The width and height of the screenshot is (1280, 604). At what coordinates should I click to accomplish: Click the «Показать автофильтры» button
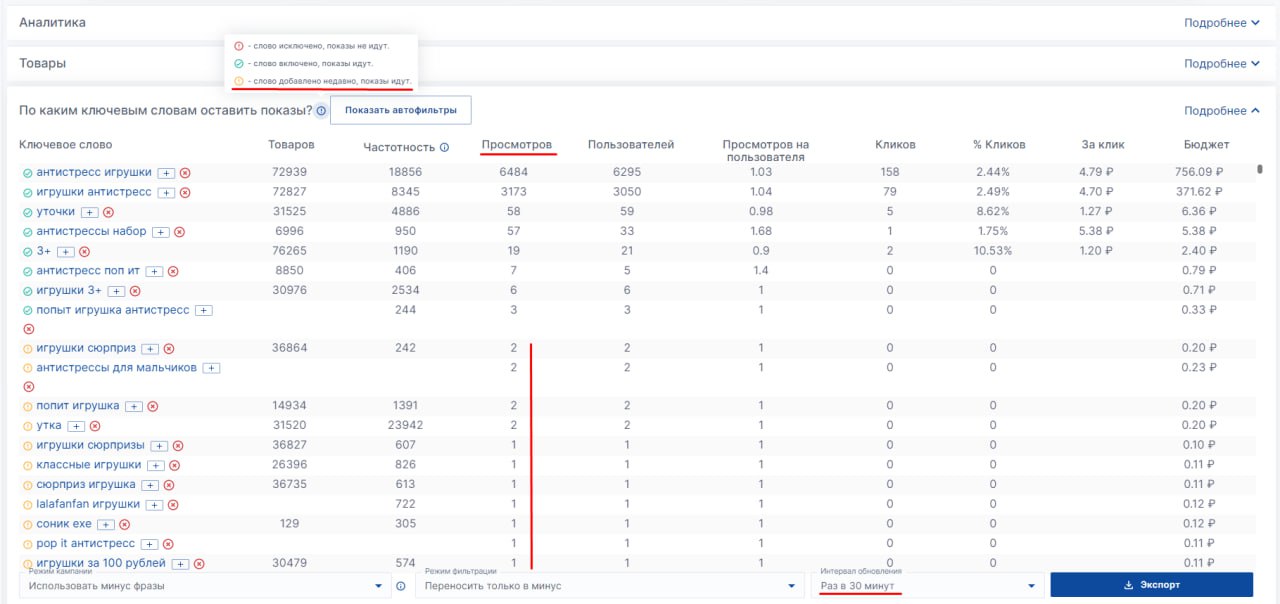pyautogui.click(x=400, y=110)
